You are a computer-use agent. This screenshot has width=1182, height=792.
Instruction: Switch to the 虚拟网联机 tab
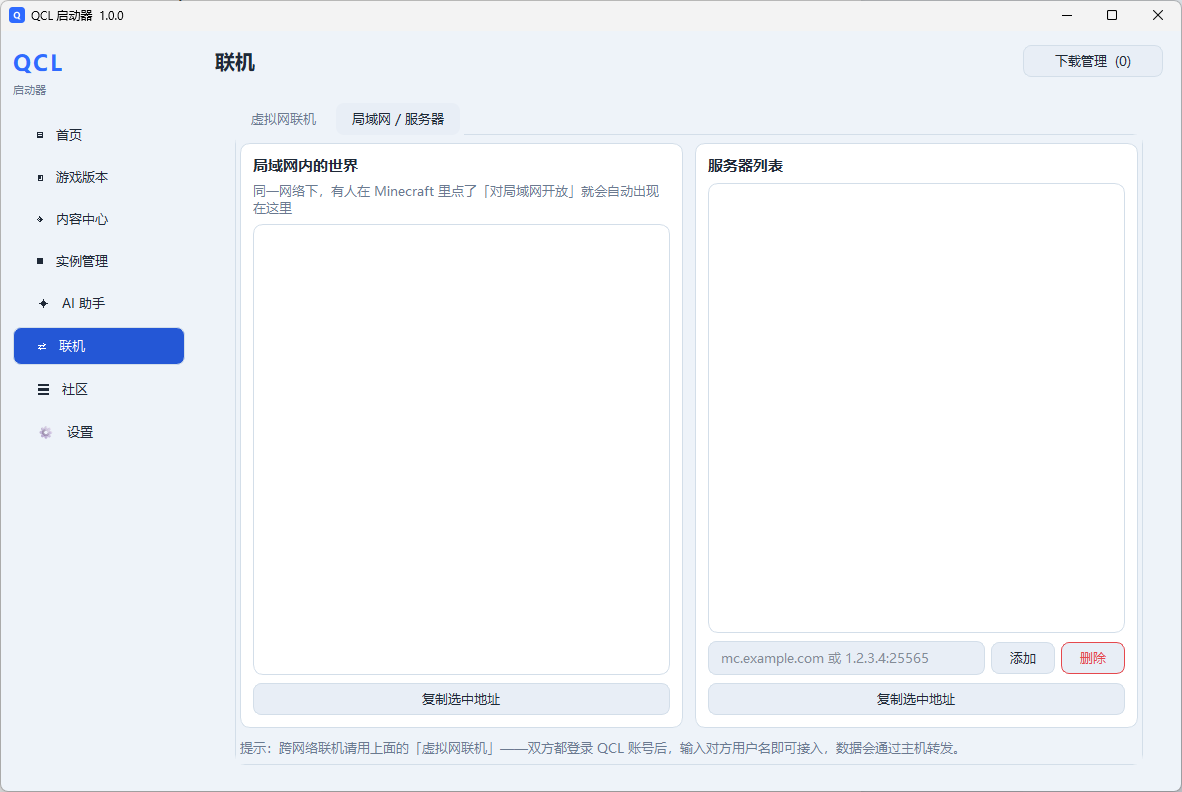283,119
